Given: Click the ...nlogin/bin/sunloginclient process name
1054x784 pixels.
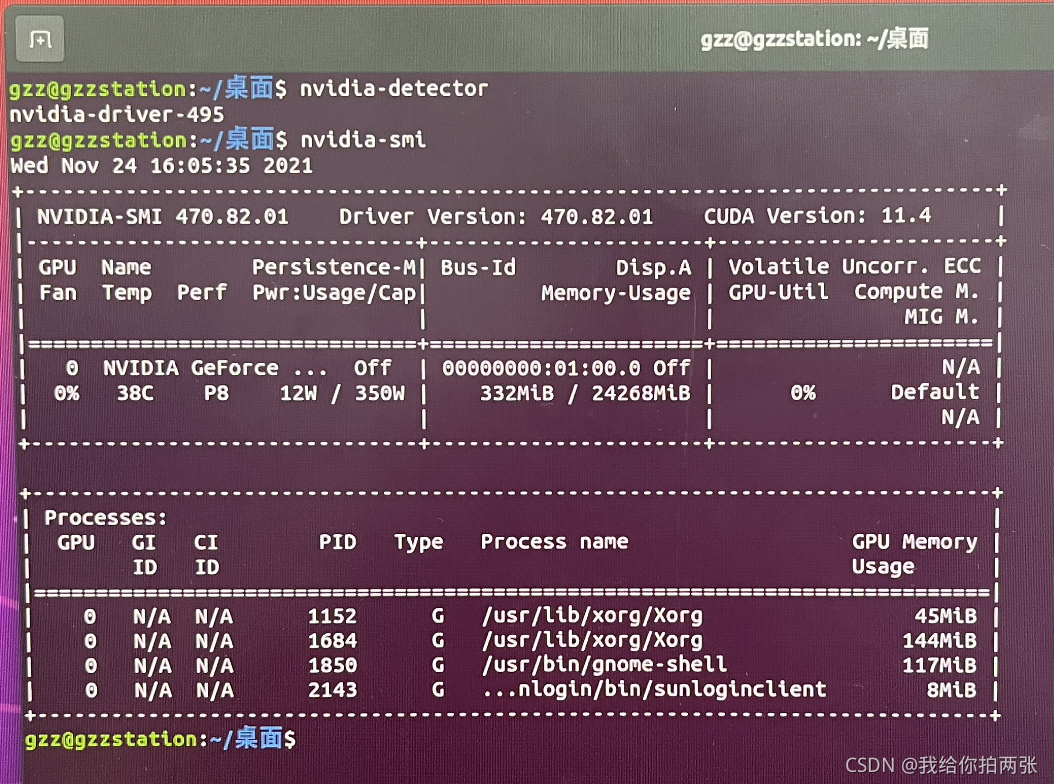Looking at the screenshot, I should [654, 690].
